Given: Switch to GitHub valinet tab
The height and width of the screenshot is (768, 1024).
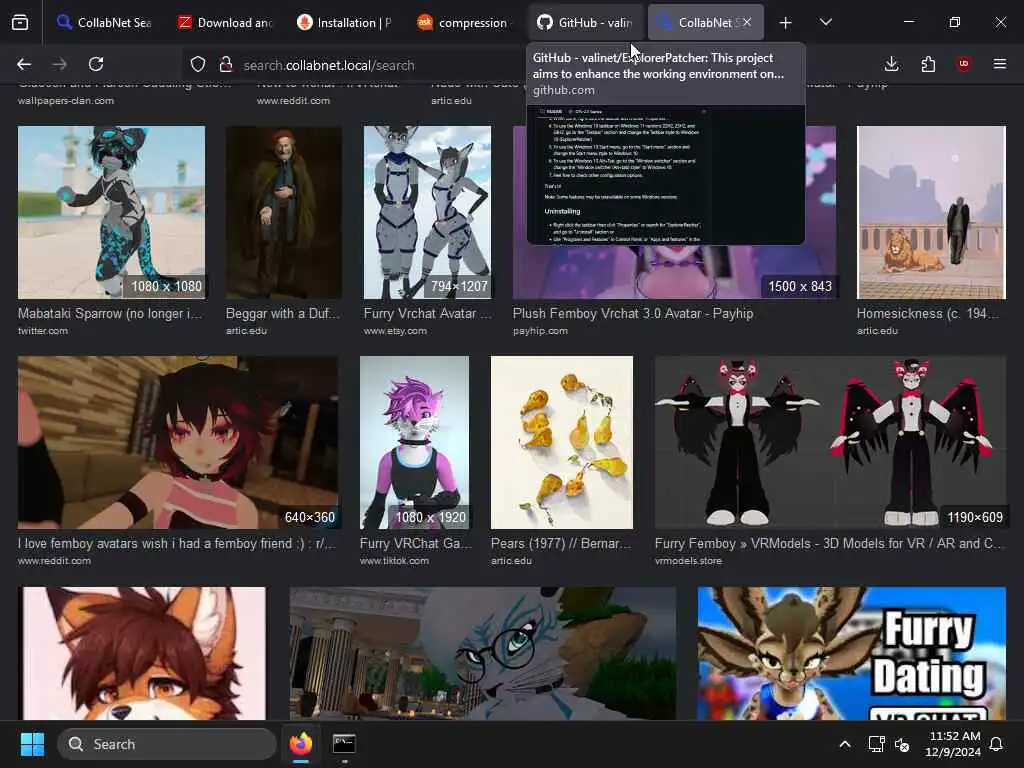Looking at the screenshot, I should click(584, 23).
